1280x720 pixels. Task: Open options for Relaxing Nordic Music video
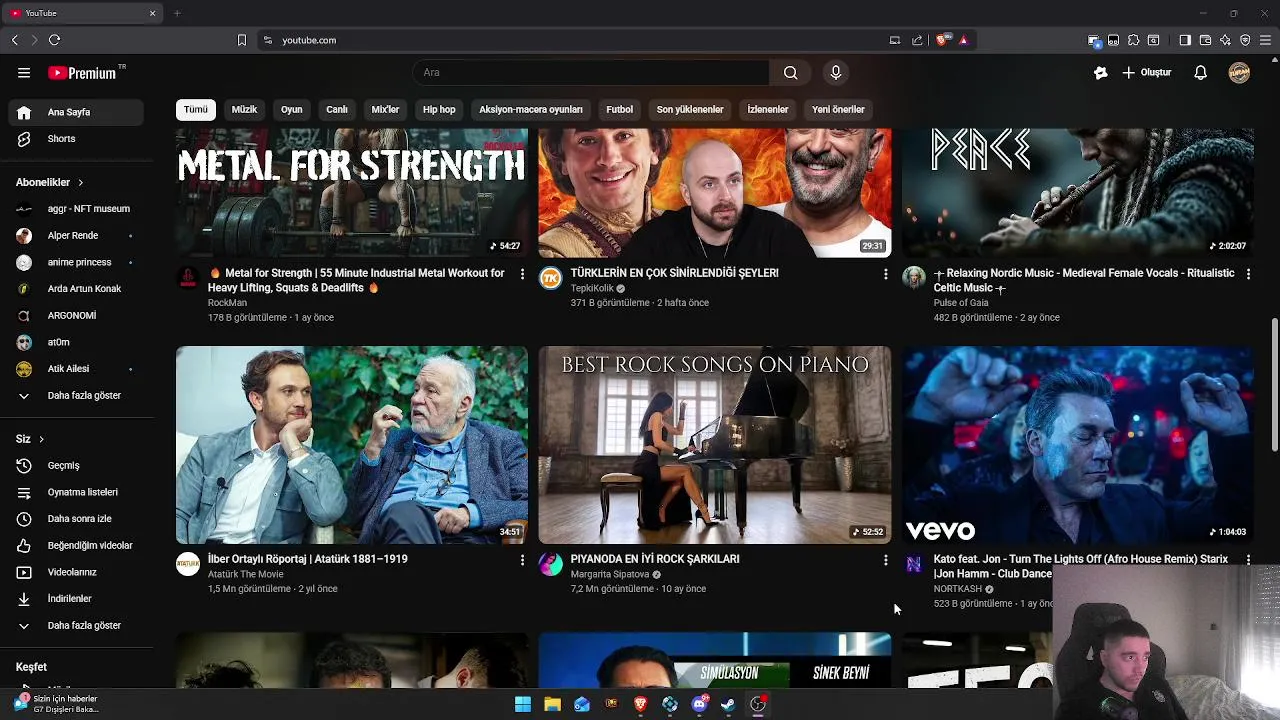[x=1248, y=274]
